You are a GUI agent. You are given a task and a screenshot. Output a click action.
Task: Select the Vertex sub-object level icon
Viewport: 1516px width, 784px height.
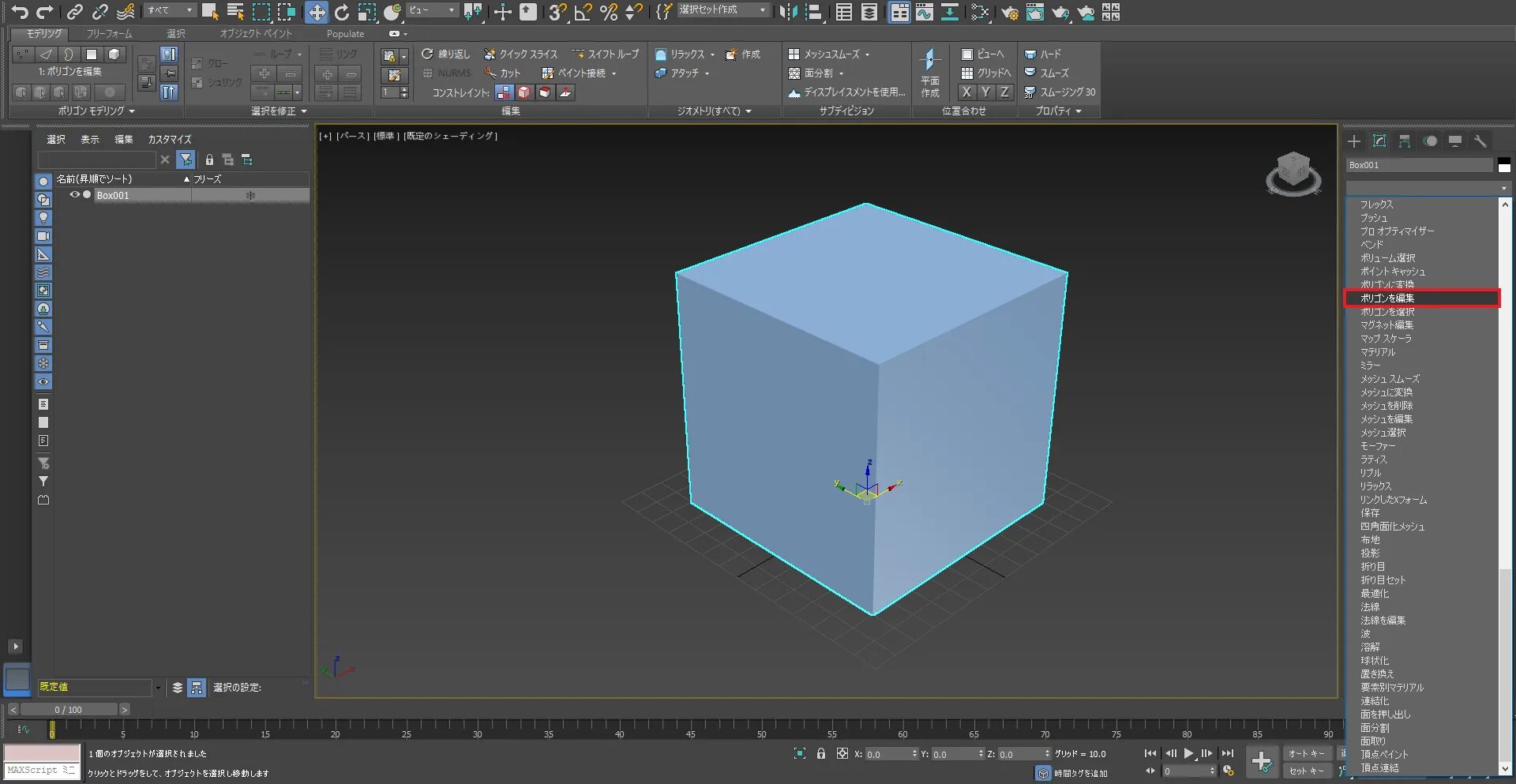[x=23, y=54]
